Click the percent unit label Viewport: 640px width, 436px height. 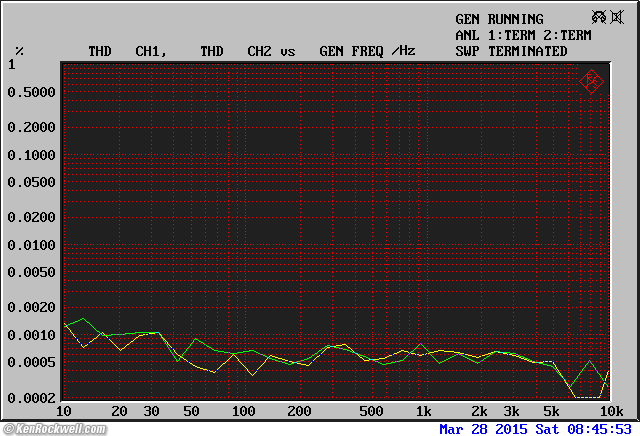click(x=19, y=51)
